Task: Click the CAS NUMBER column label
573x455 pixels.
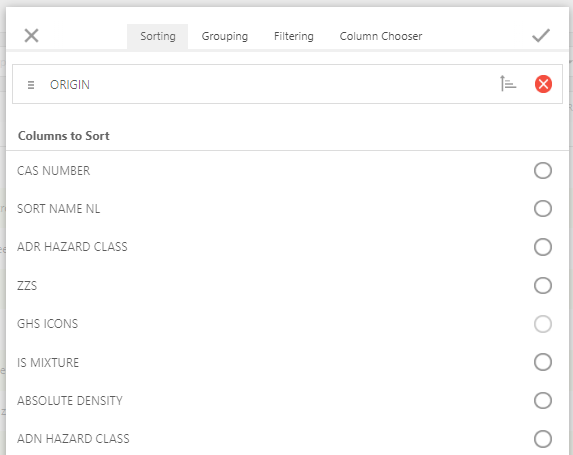Action: click(54, 171)
